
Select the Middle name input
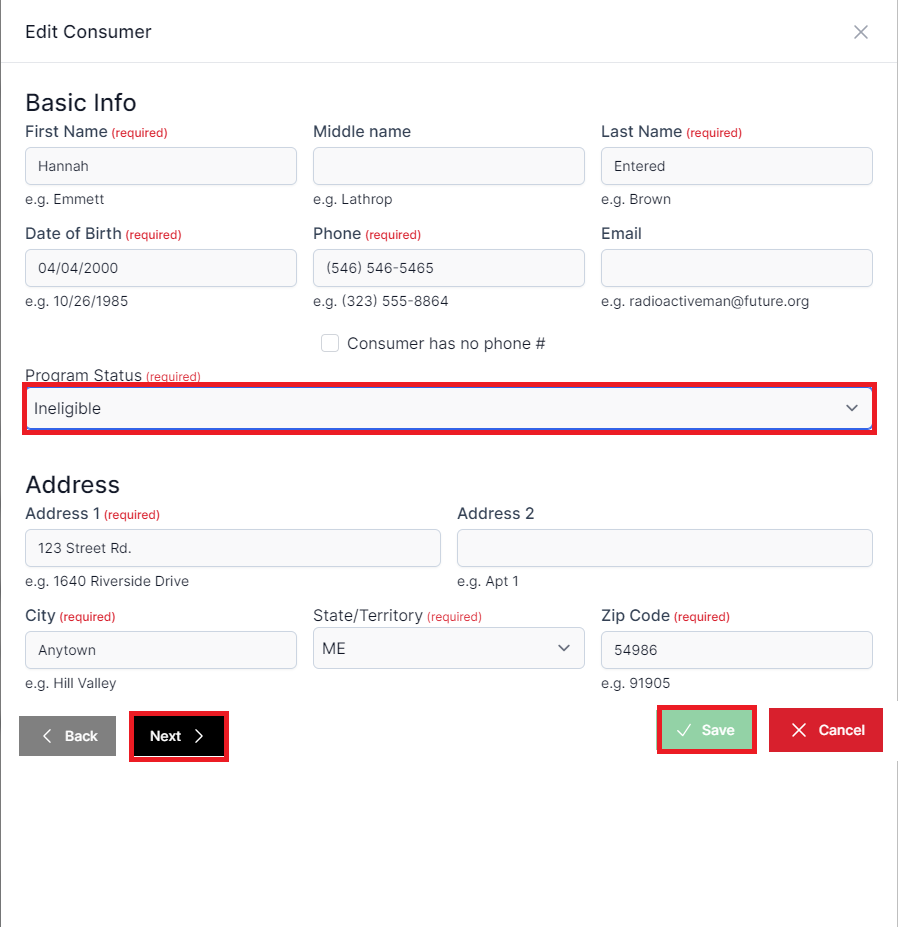(x=448, y=166)
